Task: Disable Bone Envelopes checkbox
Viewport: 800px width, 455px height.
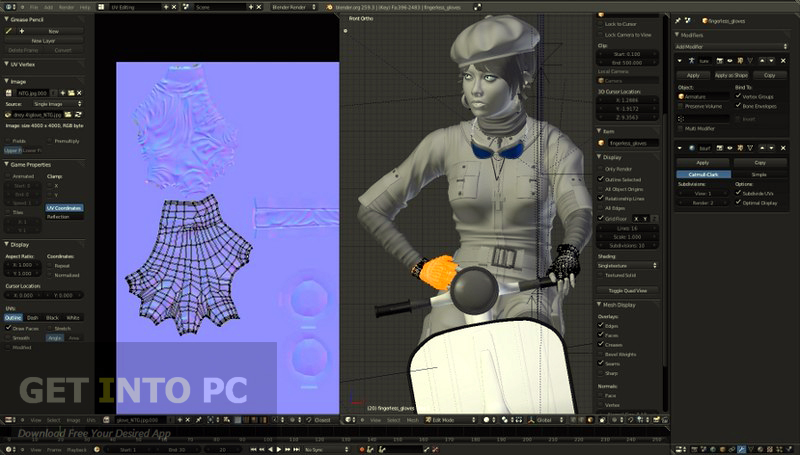Action: [738, 106]
